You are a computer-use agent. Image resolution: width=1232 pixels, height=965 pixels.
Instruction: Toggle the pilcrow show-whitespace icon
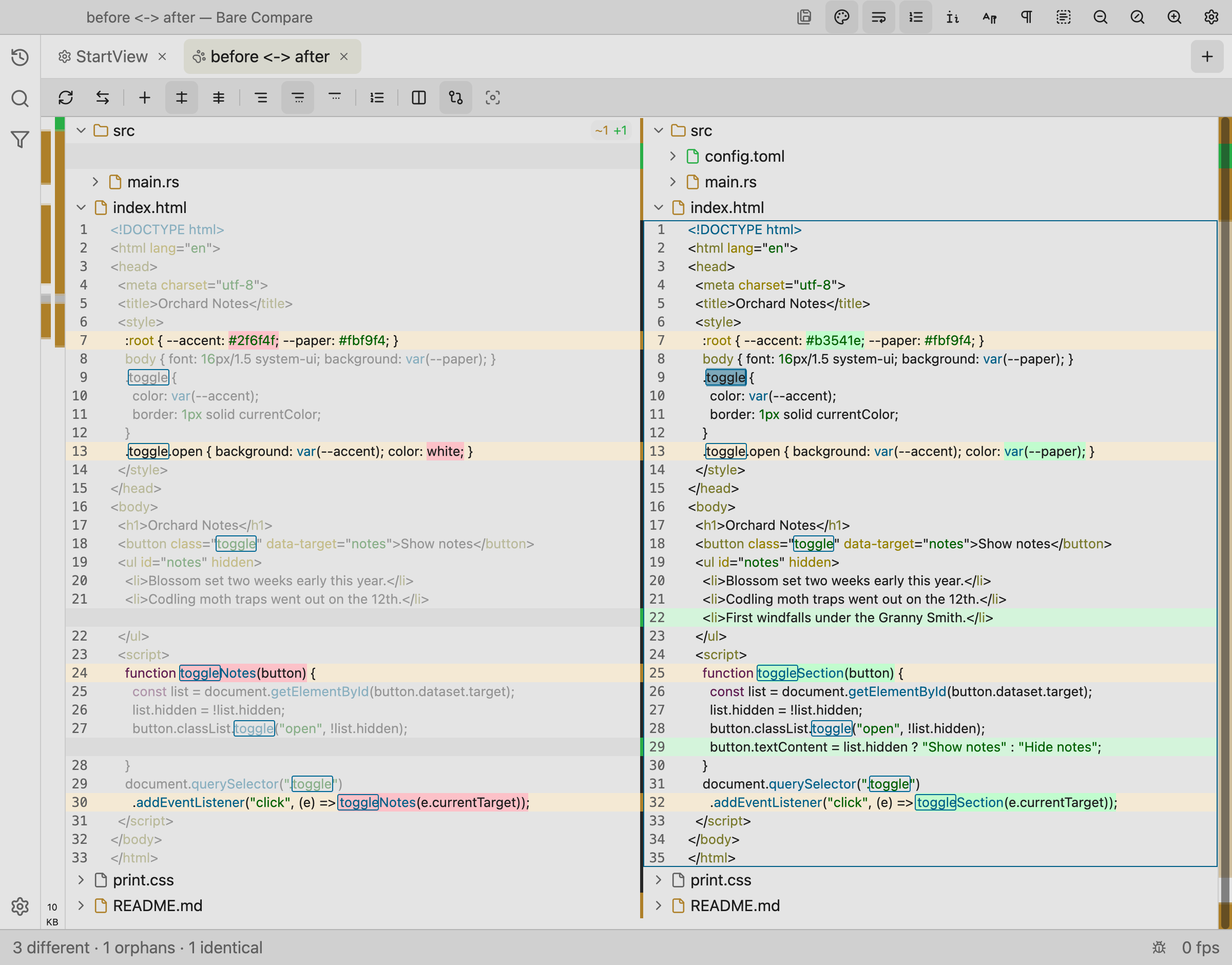pyautogui.click(x=1026, y=17)
